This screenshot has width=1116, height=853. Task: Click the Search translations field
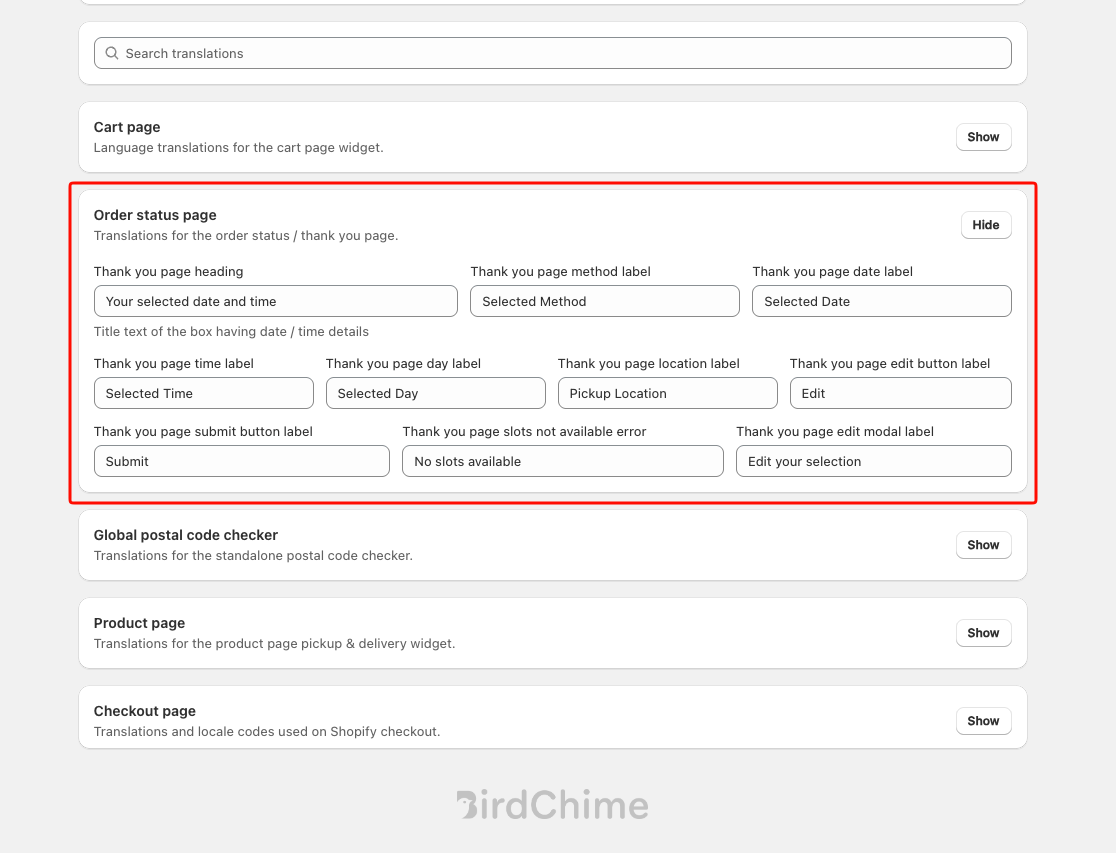tap(552, 53)
